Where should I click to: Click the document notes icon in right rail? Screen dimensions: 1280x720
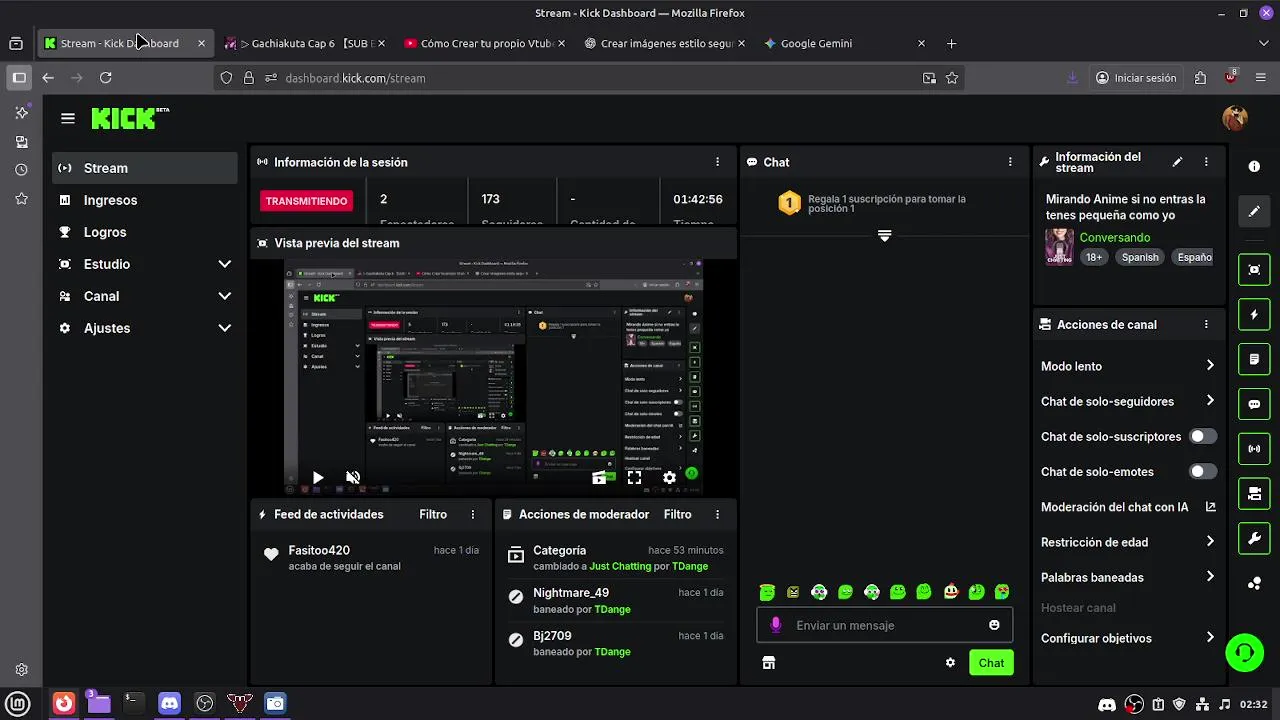(x=1254, y=359)
